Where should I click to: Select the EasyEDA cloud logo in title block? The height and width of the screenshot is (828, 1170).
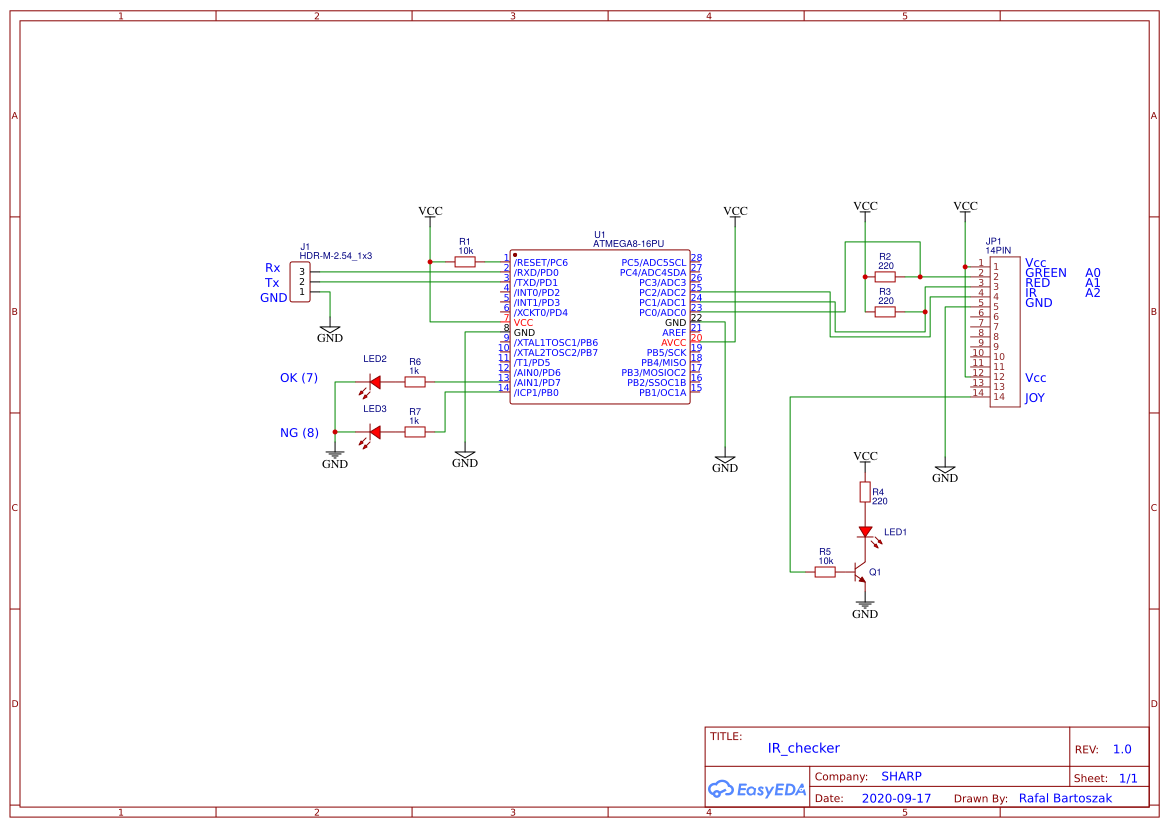point(755,789)
